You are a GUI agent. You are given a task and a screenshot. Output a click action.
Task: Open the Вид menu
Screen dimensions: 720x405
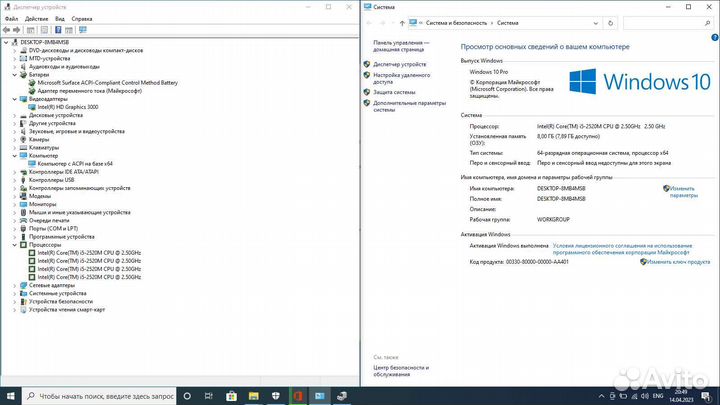[60, 19]
